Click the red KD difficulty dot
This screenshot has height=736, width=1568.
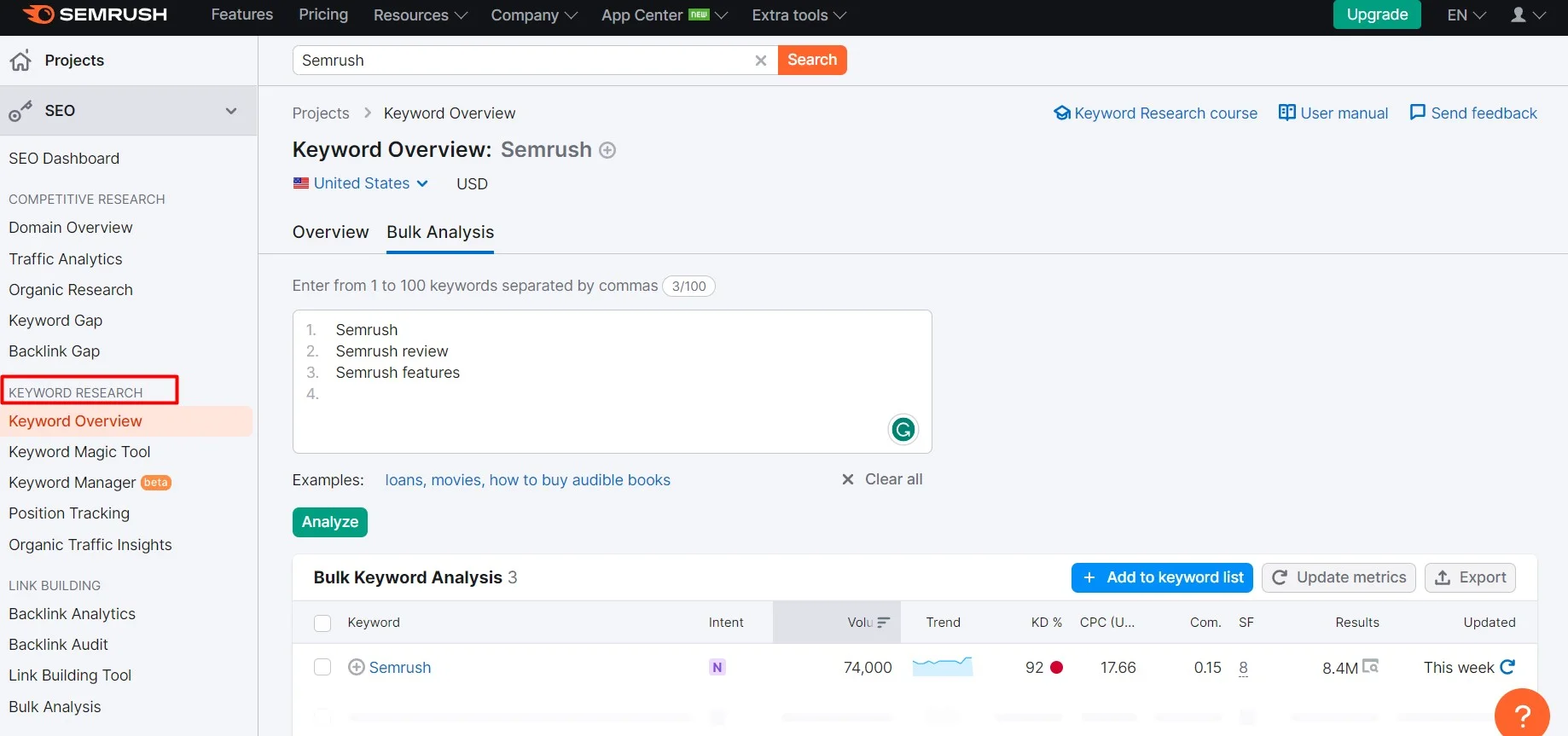(x=1056, y=668)
